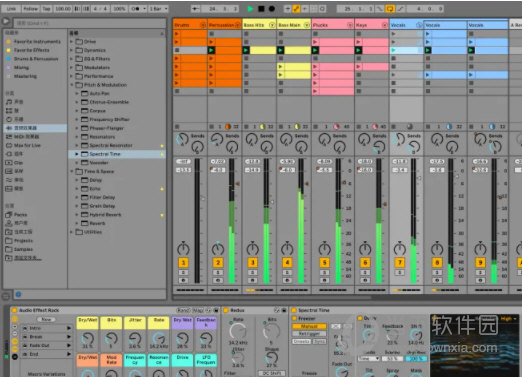Click the Plucks track pan knob
Image resolution: width=522 pixels, height=377 pixels.
tap(324, 249)
